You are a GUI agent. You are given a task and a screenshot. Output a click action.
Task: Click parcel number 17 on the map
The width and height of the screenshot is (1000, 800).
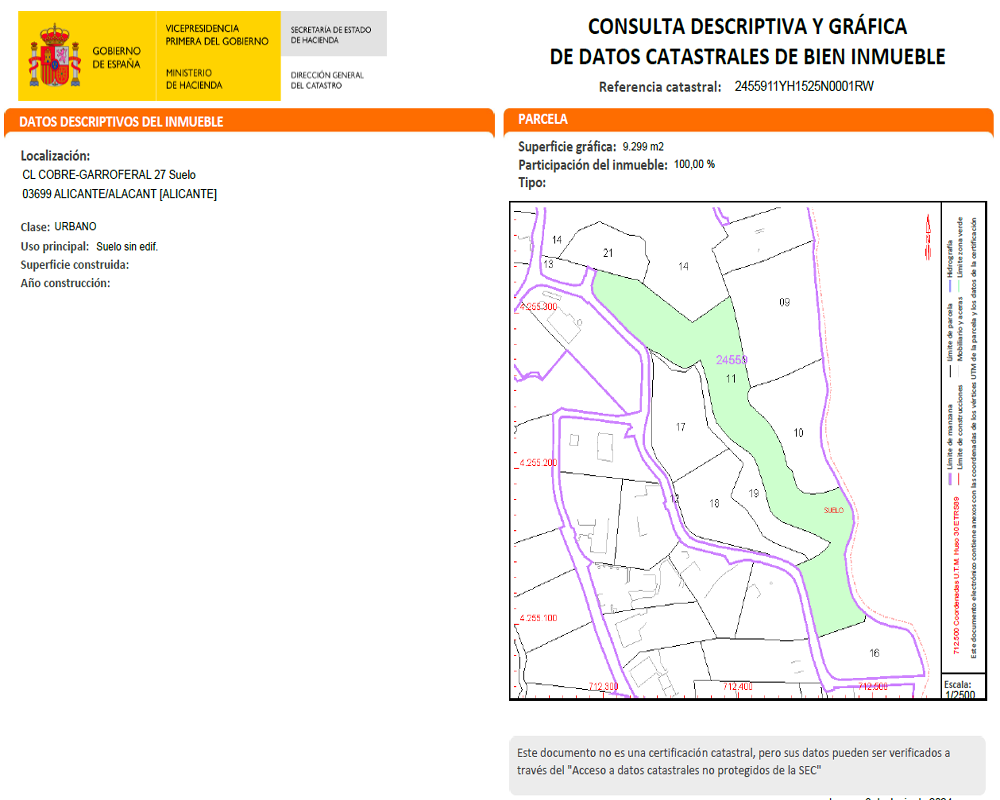[680, 427]
